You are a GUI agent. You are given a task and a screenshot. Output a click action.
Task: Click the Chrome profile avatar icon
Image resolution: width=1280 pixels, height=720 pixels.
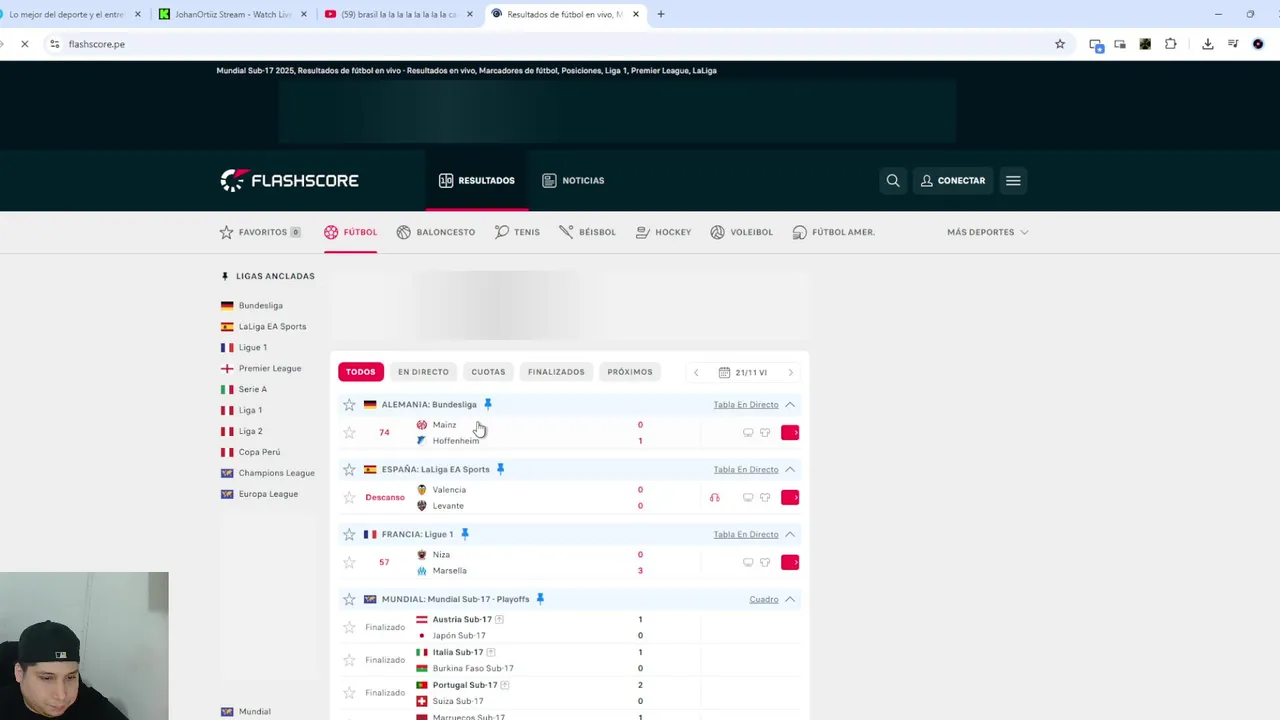1258,44
